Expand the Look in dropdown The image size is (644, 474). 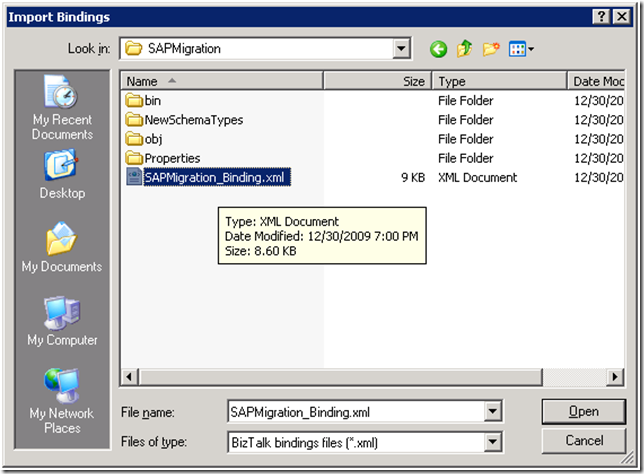click(x=401, y=49)
